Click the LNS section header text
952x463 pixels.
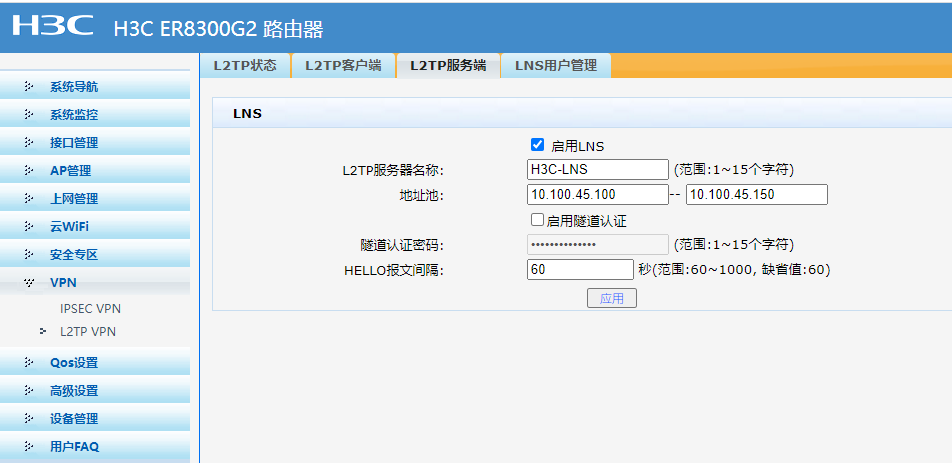pos(247,113)
